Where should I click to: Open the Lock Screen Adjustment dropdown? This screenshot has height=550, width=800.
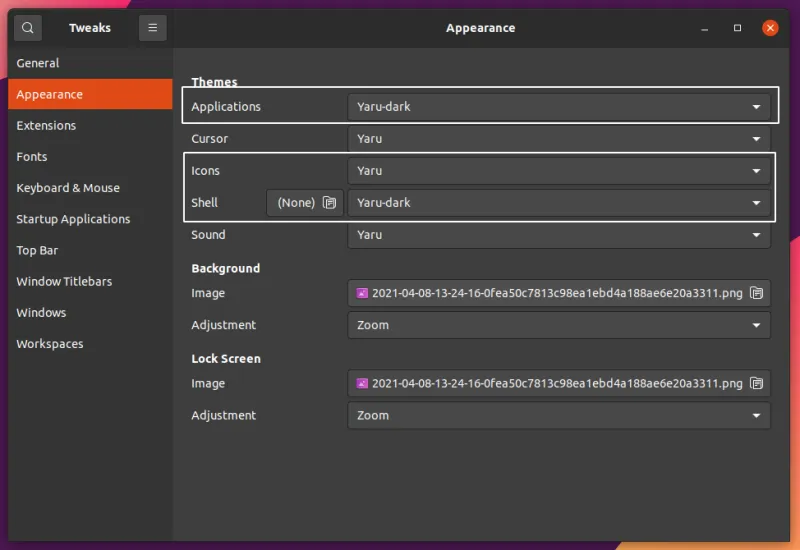(x=559, y=415)
